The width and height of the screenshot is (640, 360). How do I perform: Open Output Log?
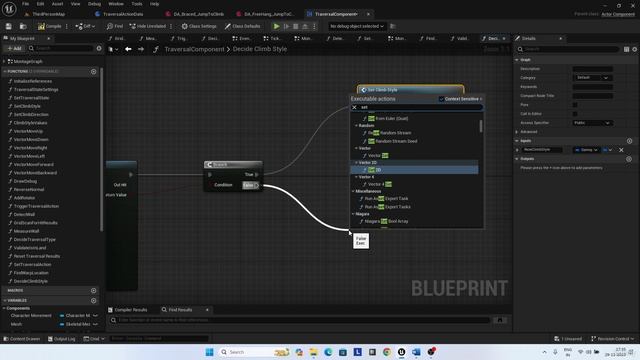(62, 339)
